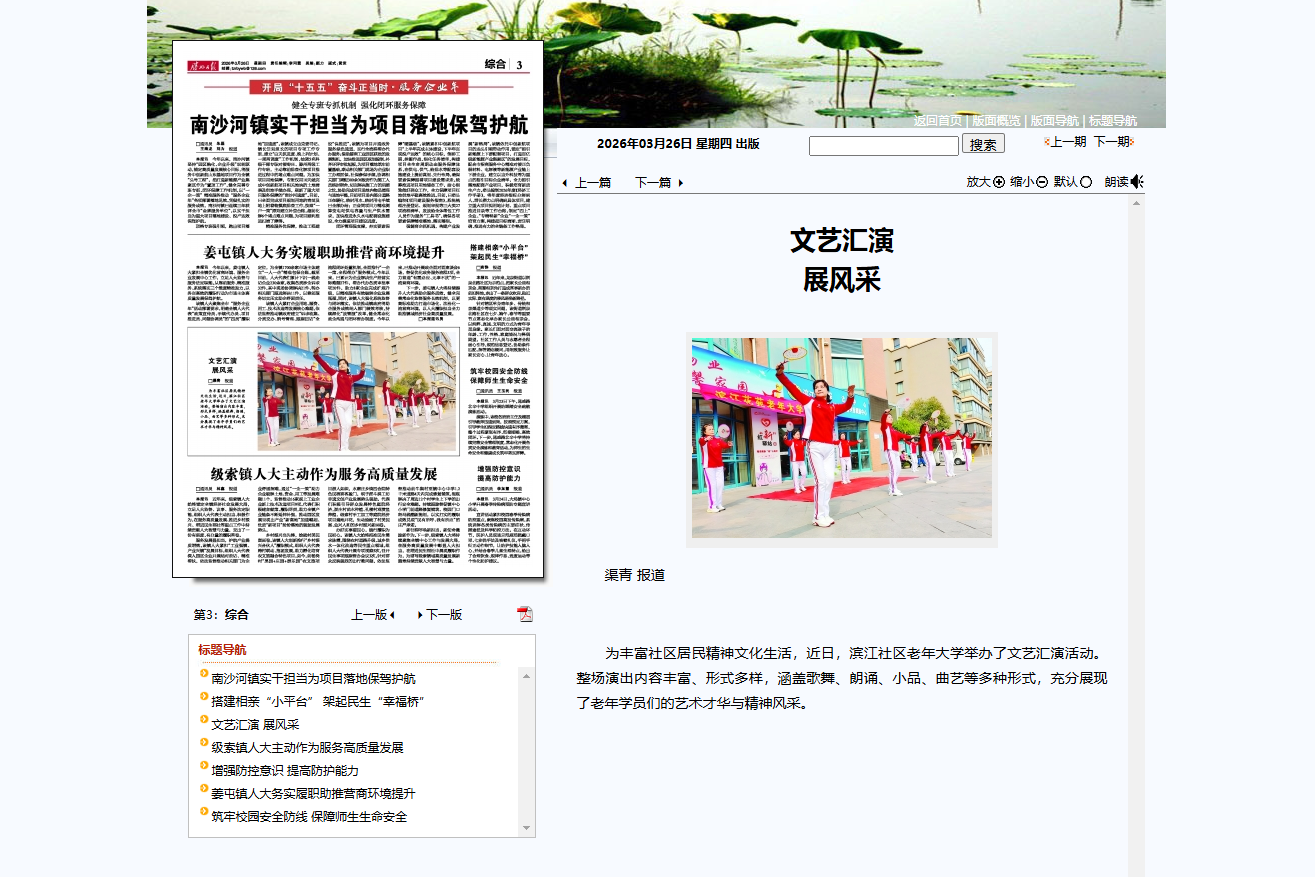This screenshot has width=1315, height=877.
Task: Click the right arrow after 下一篇
Action: pyautogui.click(x=680, y=184)
